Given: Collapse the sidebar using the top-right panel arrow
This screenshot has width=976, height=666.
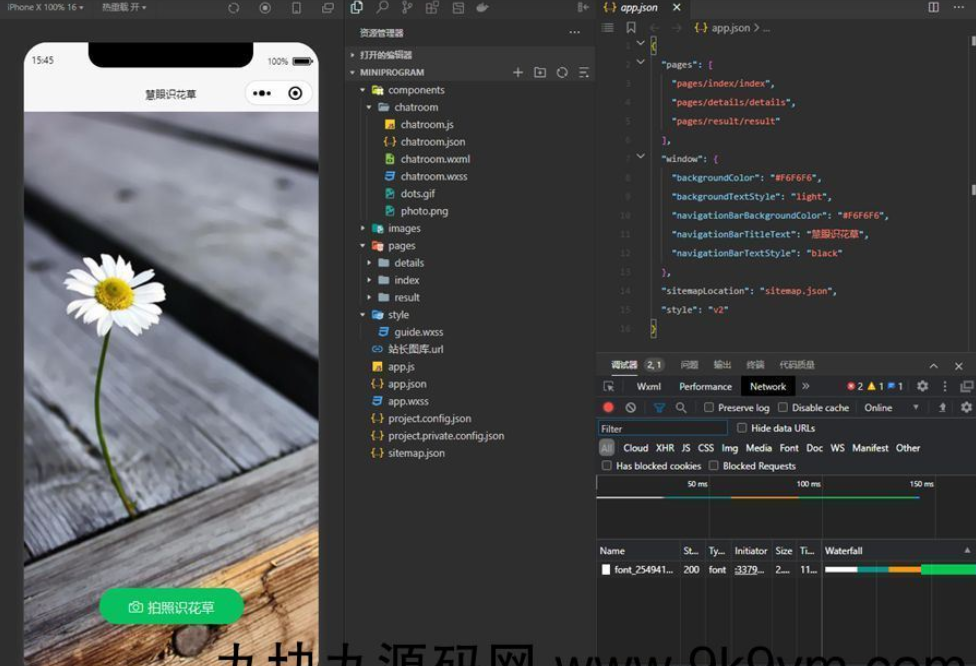Looking at the screenshot, I should (583, 7).
